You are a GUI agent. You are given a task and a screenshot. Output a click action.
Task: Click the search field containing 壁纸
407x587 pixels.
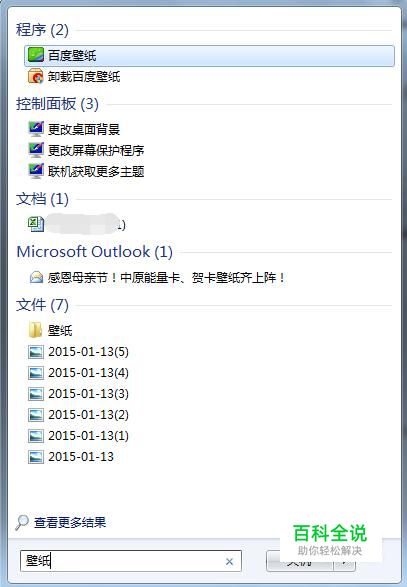131,561
